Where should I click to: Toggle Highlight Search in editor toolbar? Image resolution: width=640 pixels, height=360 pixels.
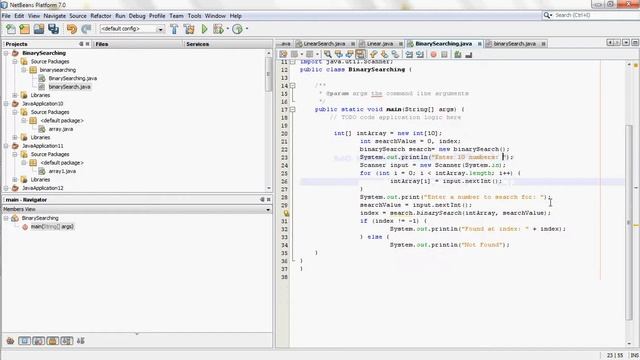pyautogui.click(x=360, y=54)
